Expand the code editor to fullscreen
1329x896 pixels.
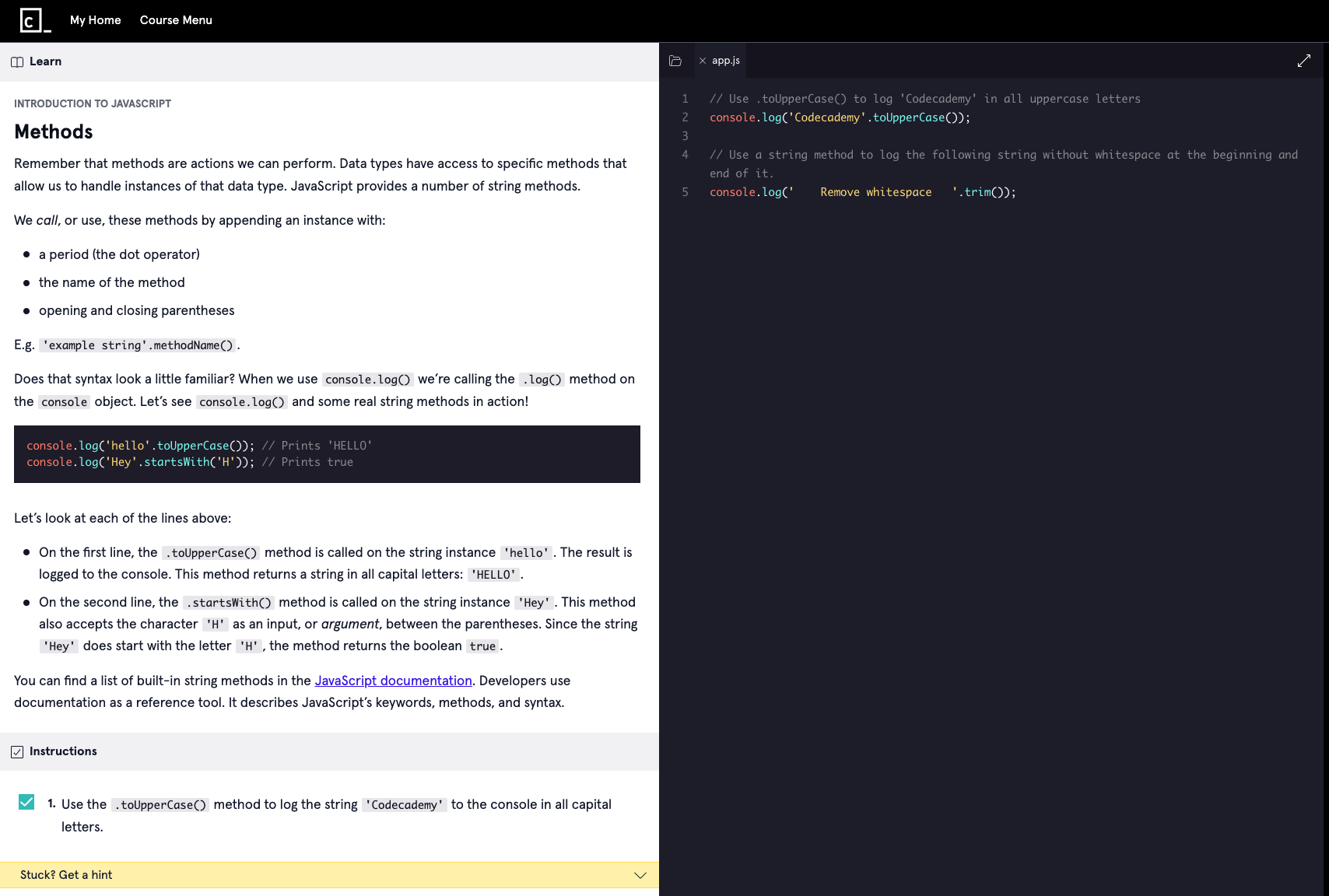[1304, 61]
